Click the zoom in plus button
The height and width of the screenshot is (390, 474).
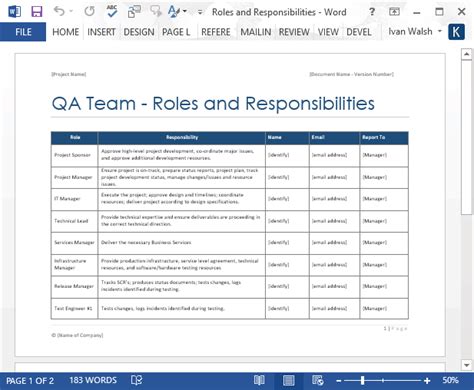click(x=427, y=380)
